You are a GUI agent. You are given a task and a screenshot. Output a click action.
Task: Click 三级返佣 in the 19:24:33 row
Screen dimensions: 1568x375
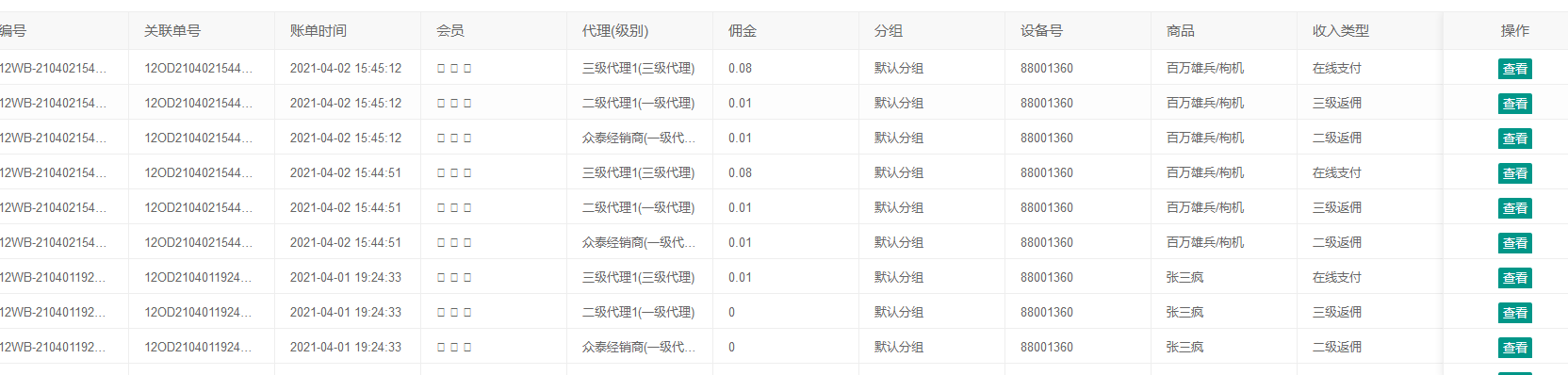(1337, 313)
